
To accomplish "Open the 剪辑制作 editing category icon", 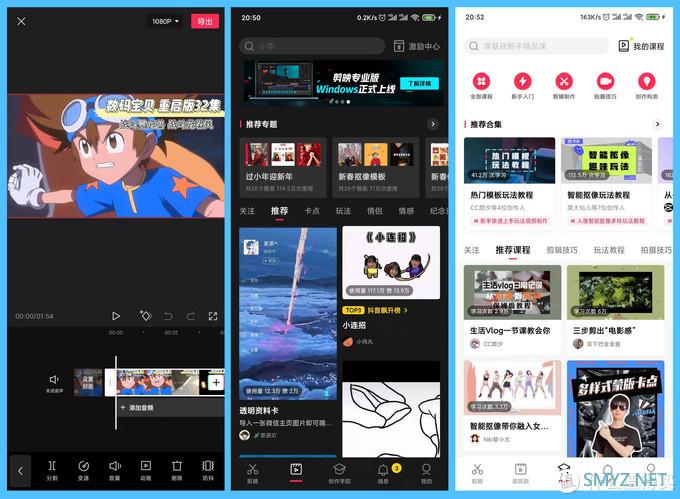I will point(564,86).
